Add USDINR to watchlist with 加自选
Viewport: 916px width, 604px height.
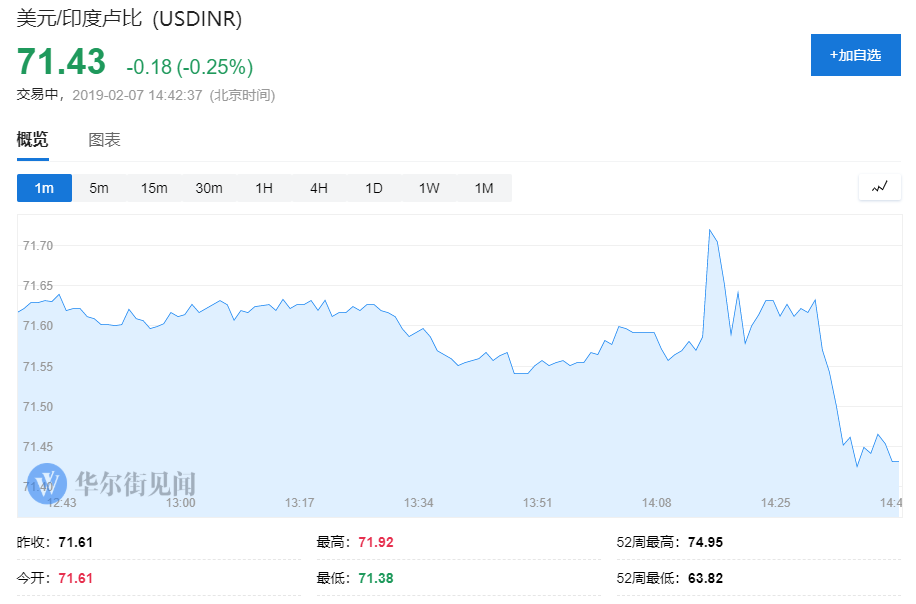855,55
